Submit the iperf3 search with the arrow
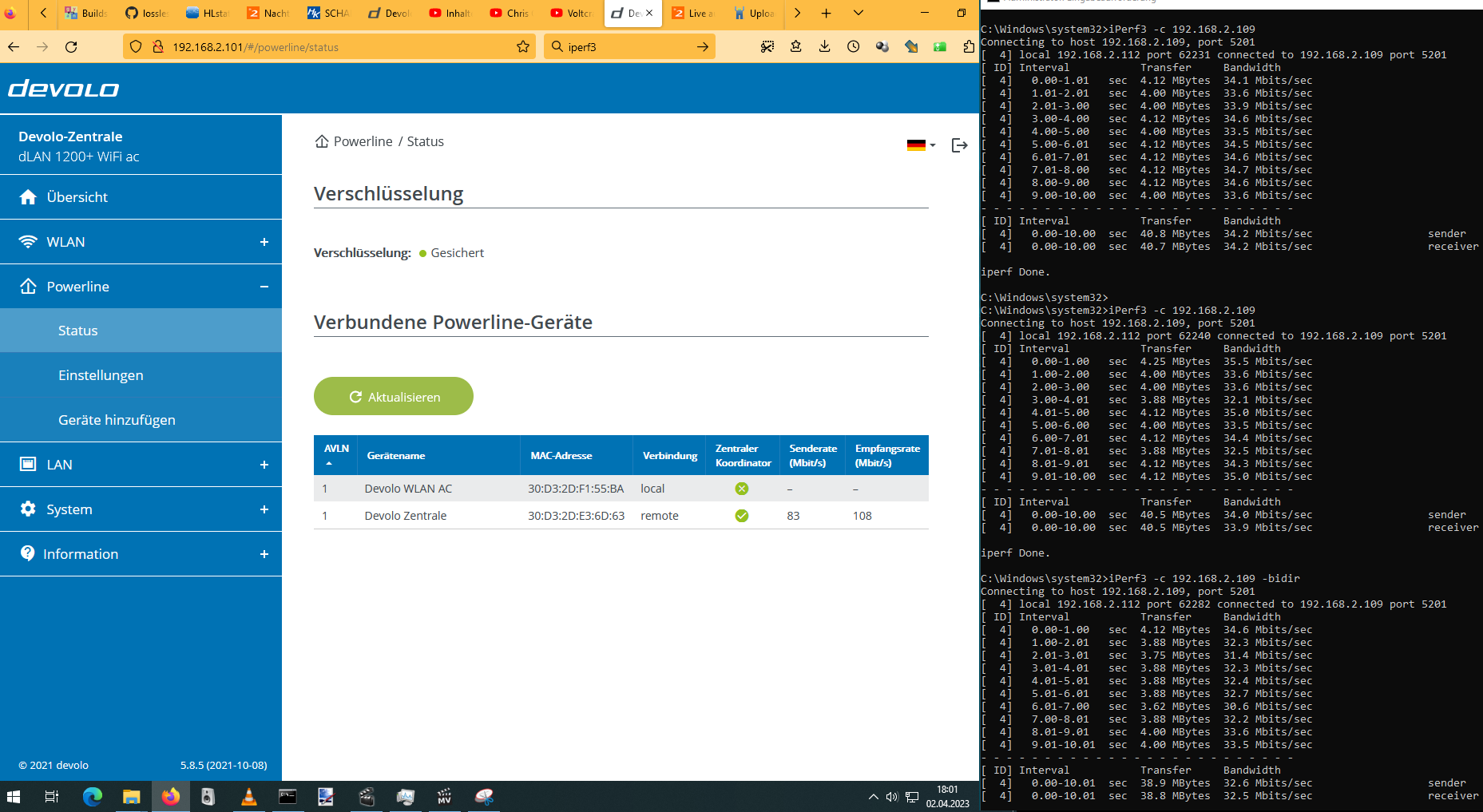Viewport: 1483px width, 812px height. (702, 47)
